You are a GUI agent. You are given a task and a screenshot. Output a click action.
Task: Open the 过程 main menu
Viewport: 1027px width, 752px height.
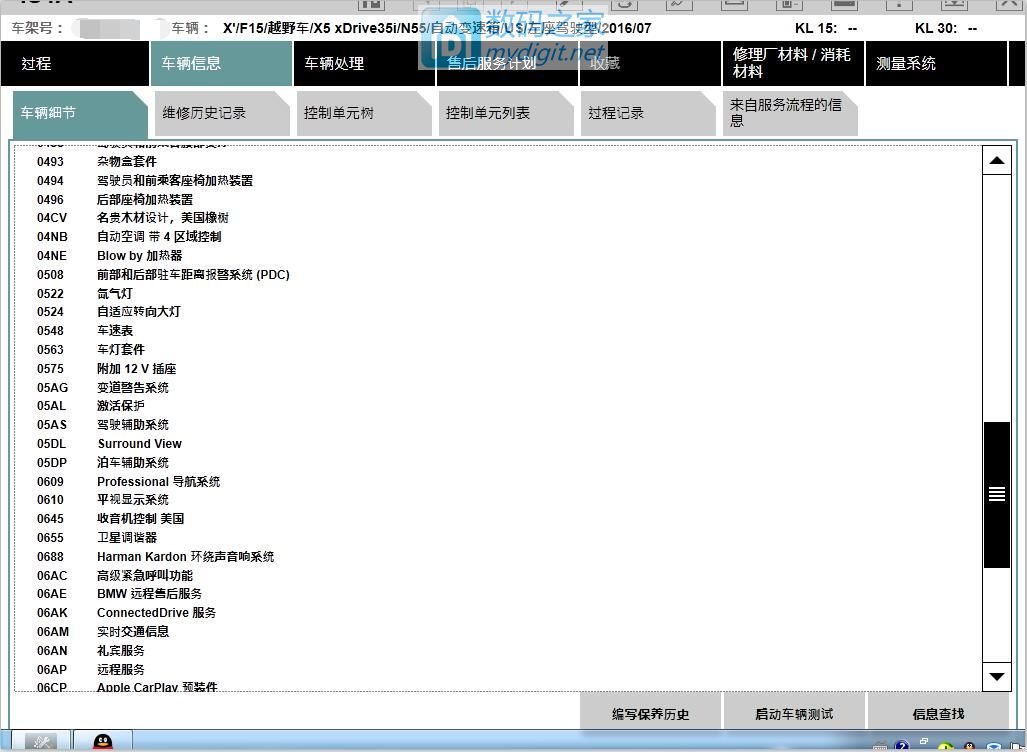(x=75, y=64)
